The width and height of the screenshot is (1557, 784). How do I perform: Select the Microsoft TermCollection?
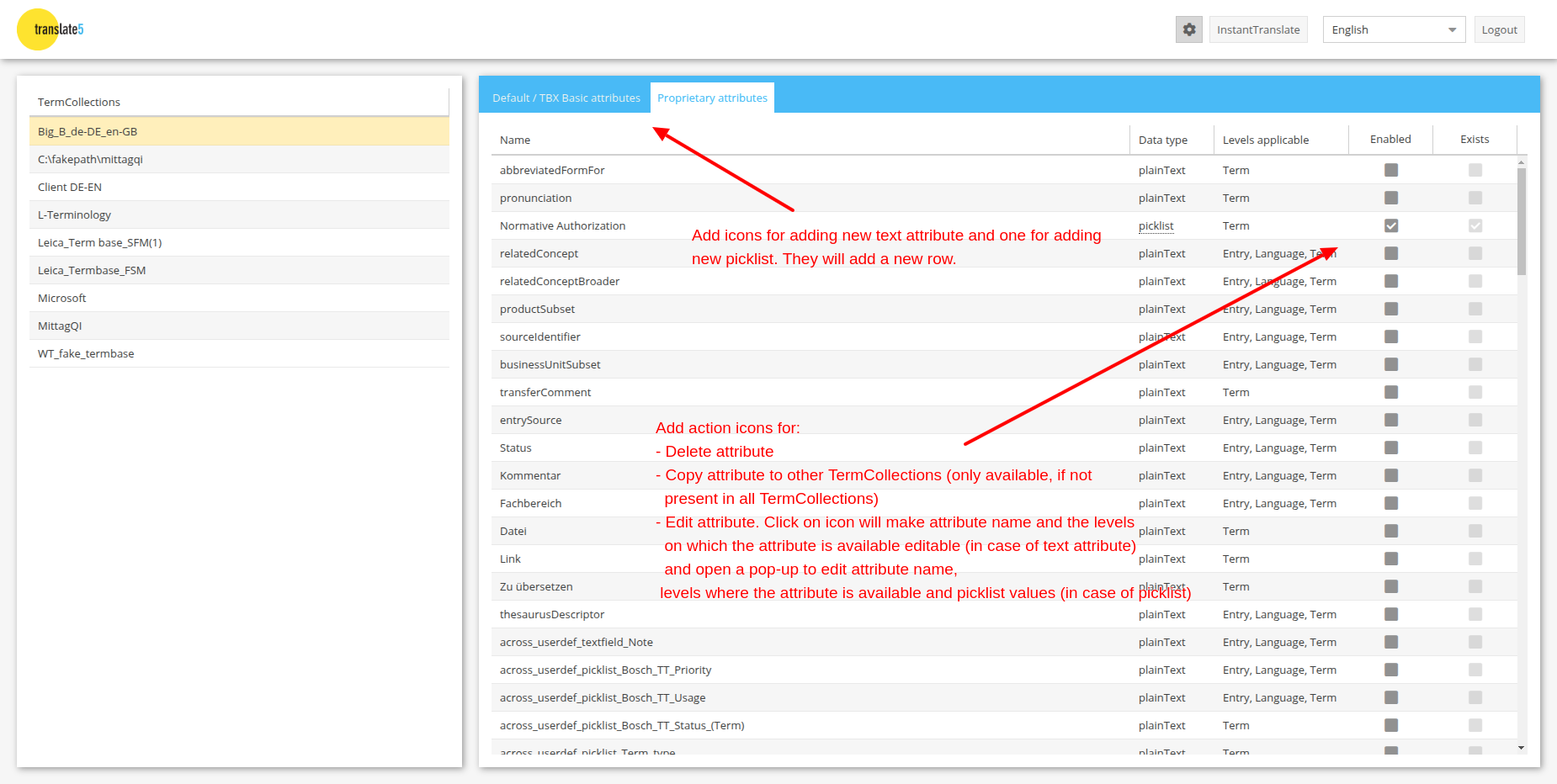coord(62,298)
